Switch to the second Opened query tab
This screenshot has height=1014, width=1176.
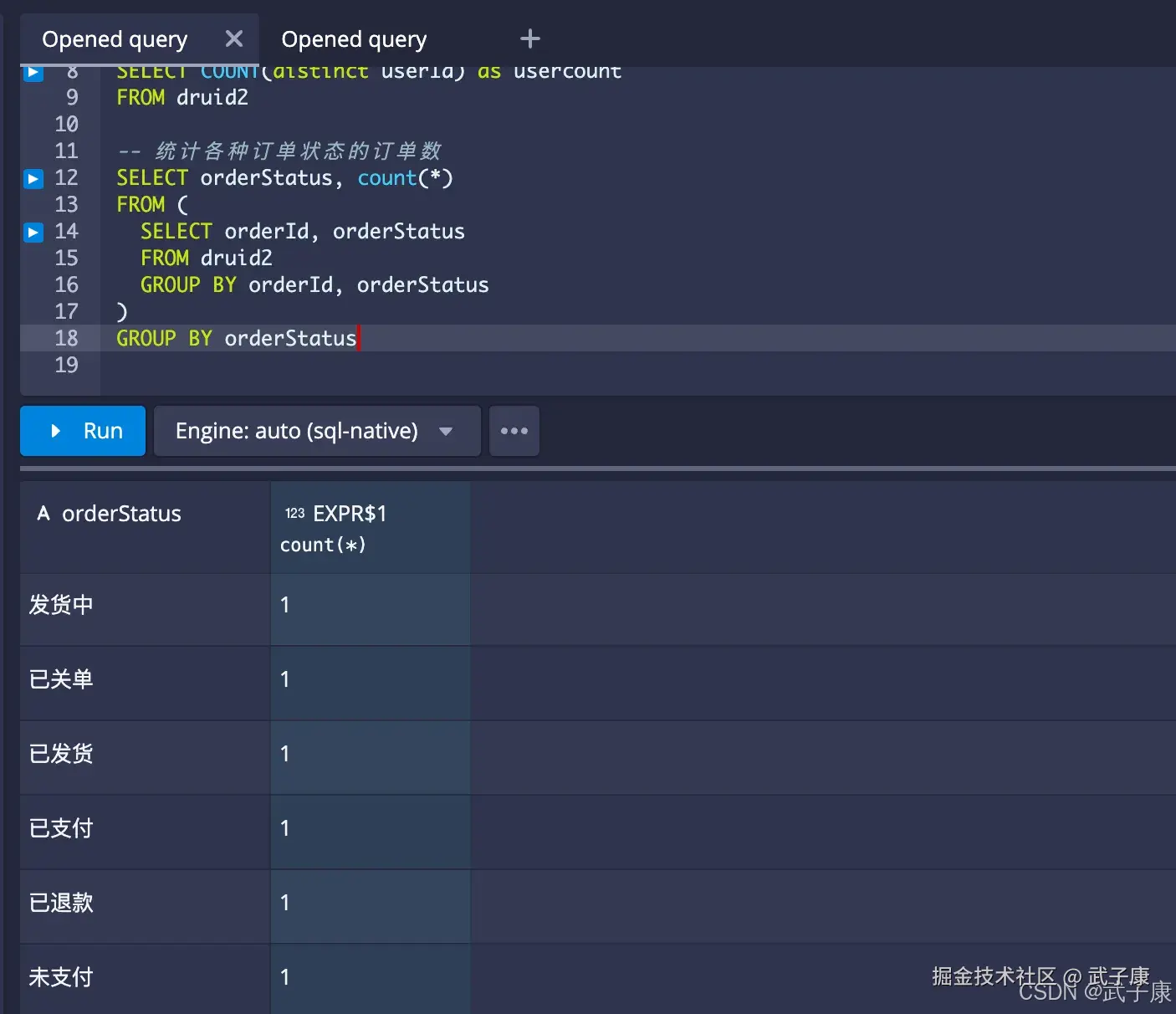click(354, 39)
